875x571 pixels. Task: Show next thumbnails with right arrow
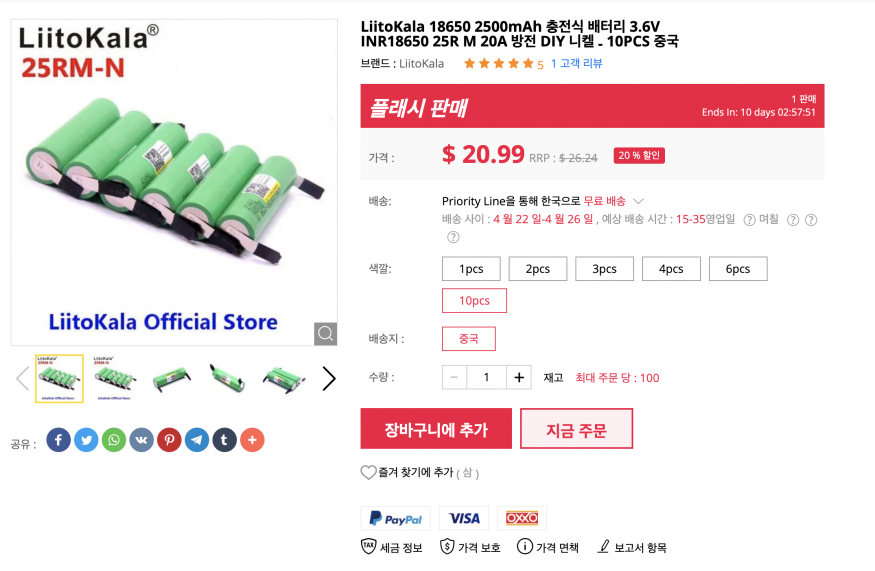point(329,378)
